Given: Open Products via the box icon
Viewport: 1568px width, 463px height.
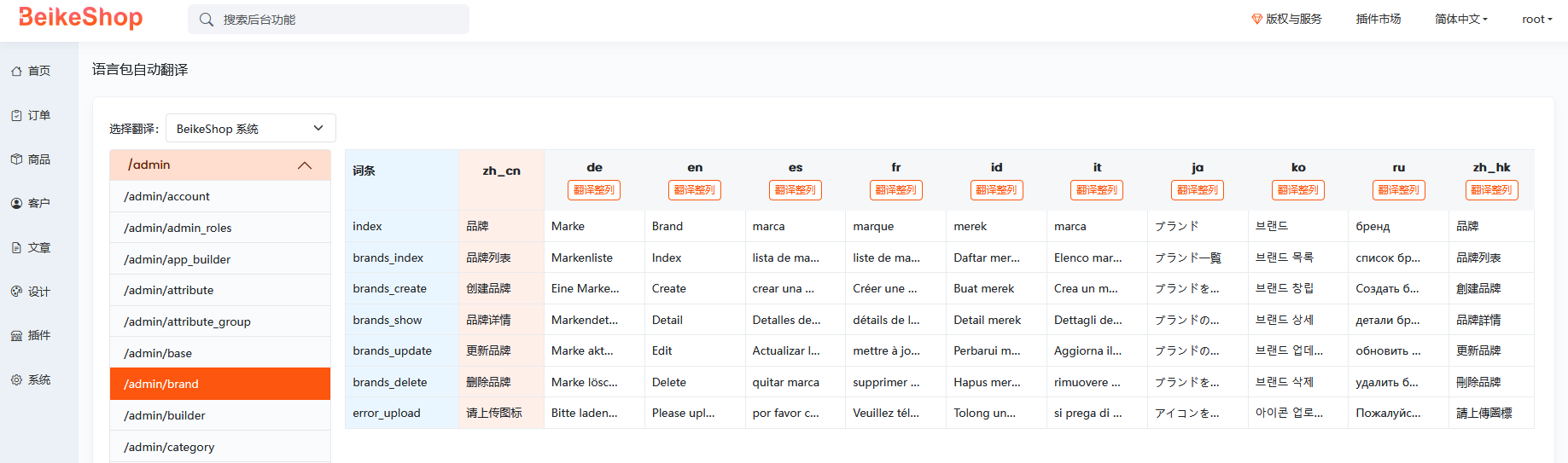Looking at the screenshot, I should click(x=16, y=159).
